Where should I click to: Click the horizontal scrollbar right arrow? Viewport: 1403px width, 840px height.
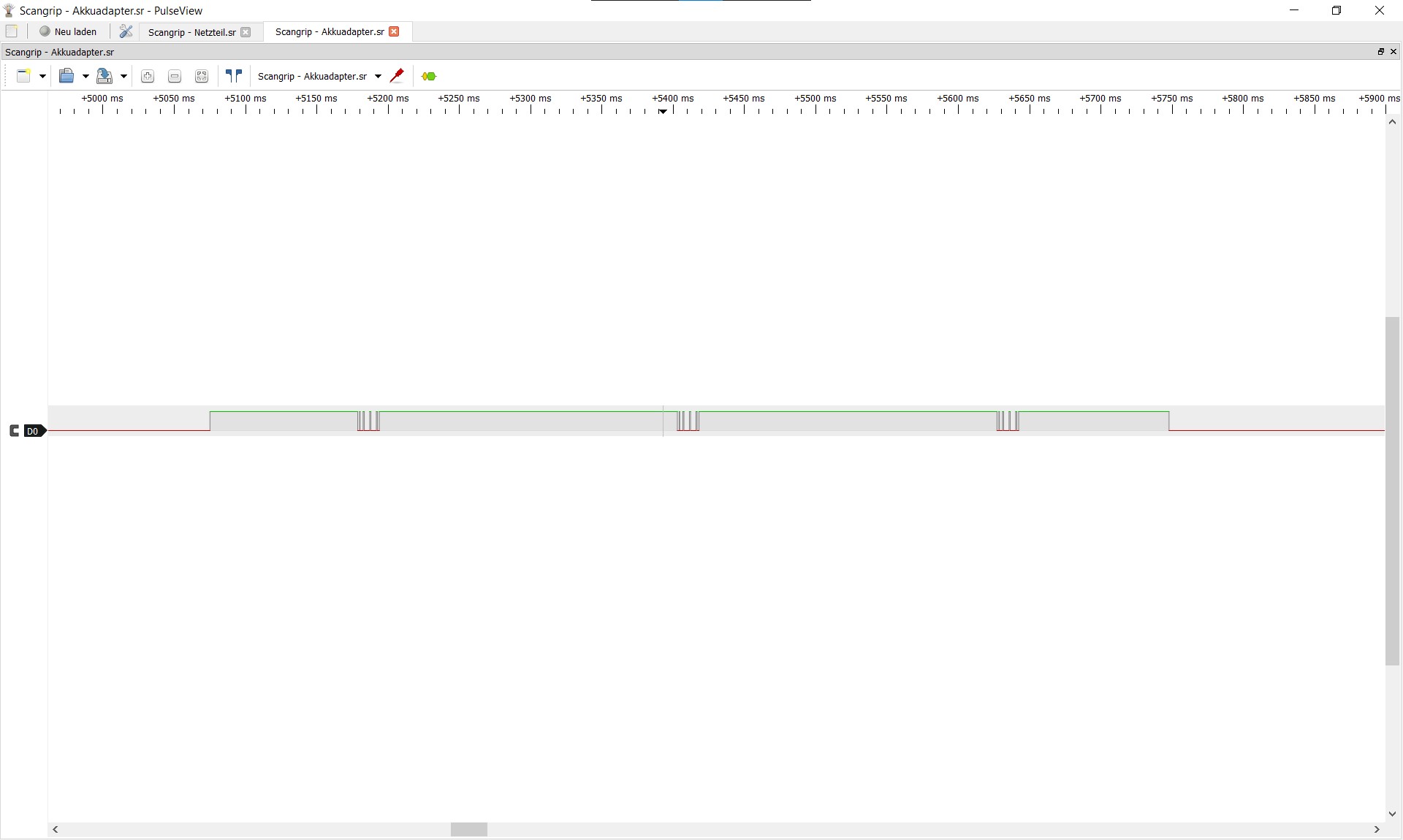[x=1377, y=830]
